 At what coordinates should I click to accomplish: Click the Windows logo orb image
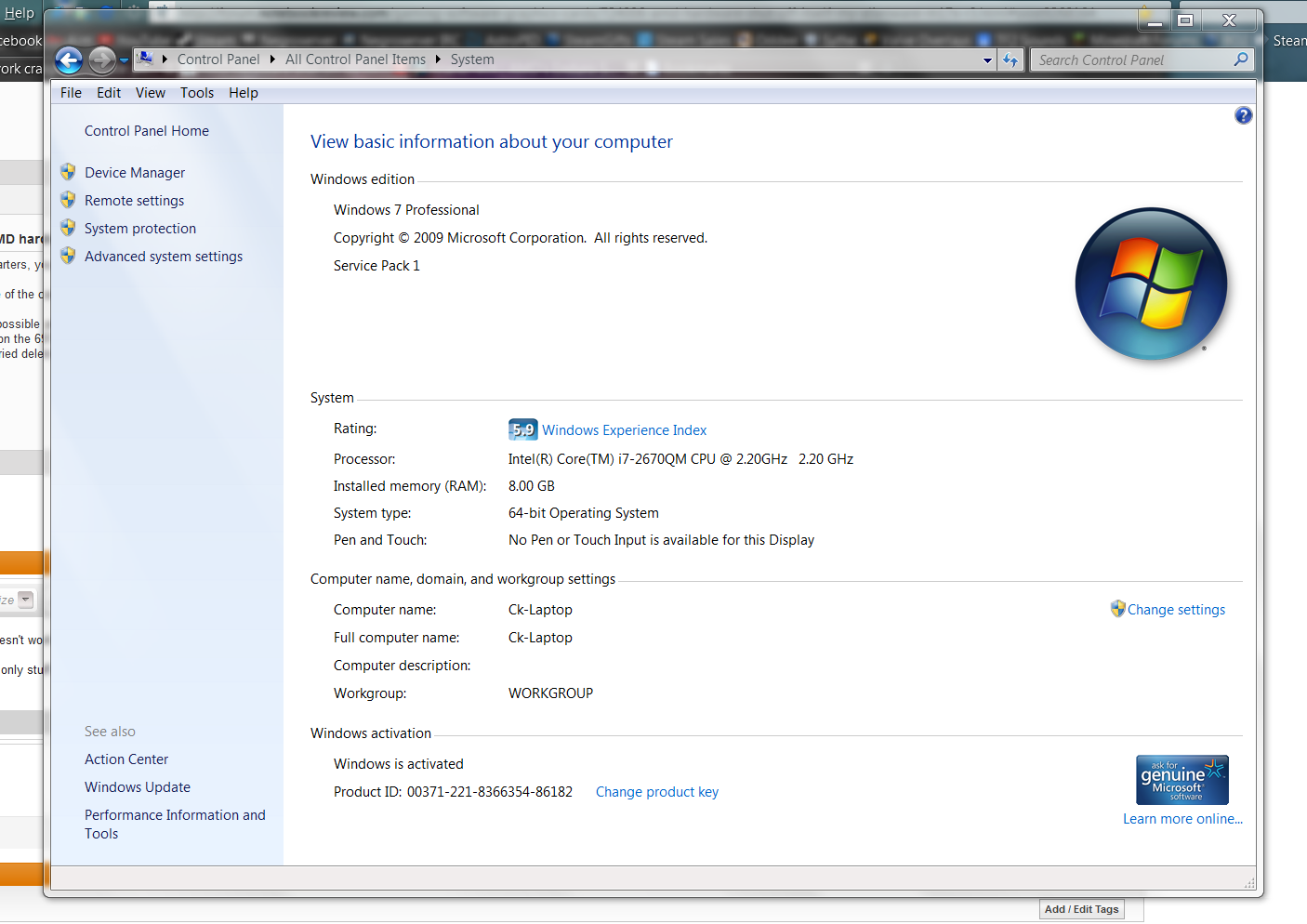[x=1151, y=284]
